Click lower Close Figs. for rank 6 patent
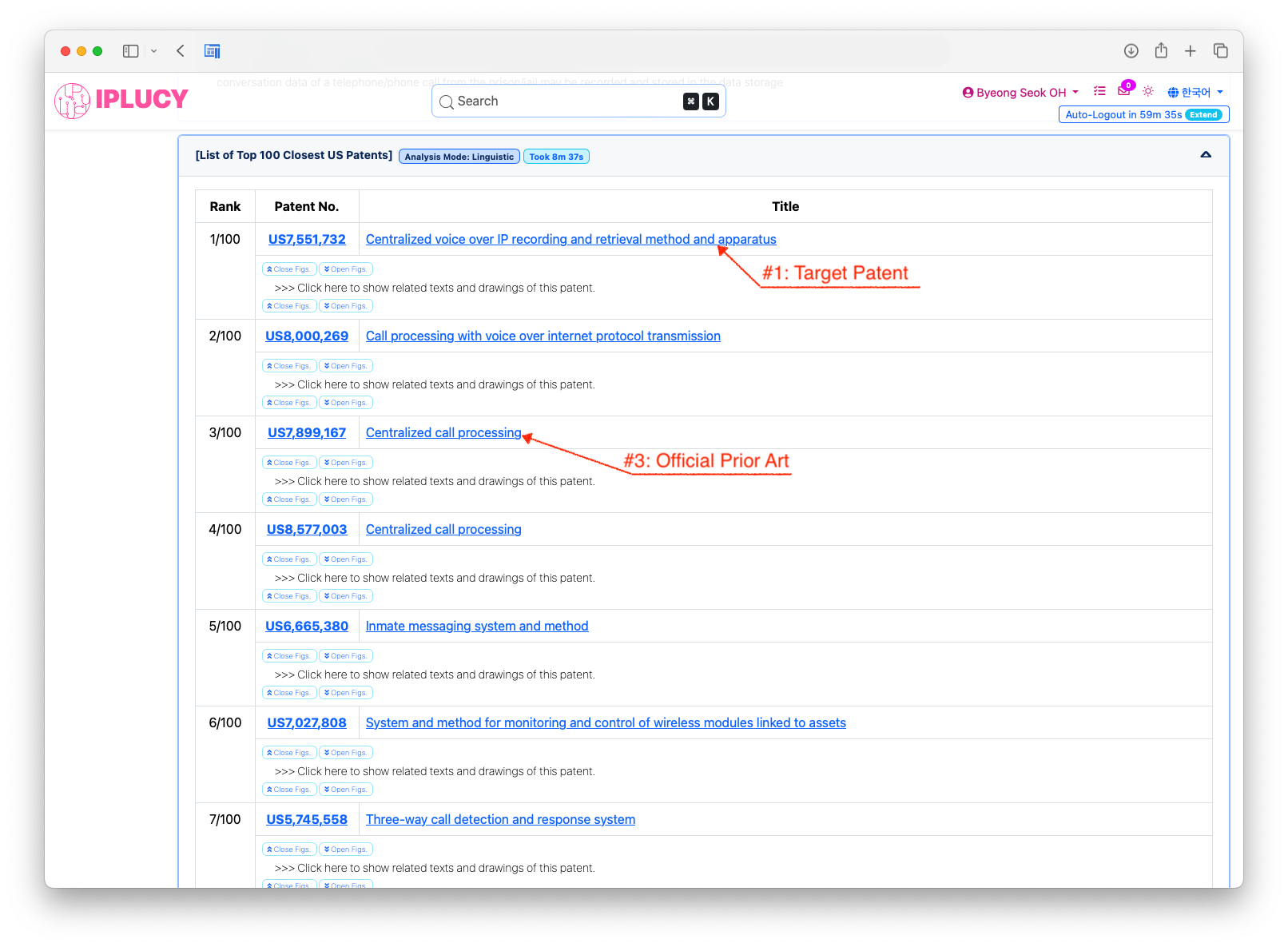This screenshot has width=1288, height=947. (289, 790)
